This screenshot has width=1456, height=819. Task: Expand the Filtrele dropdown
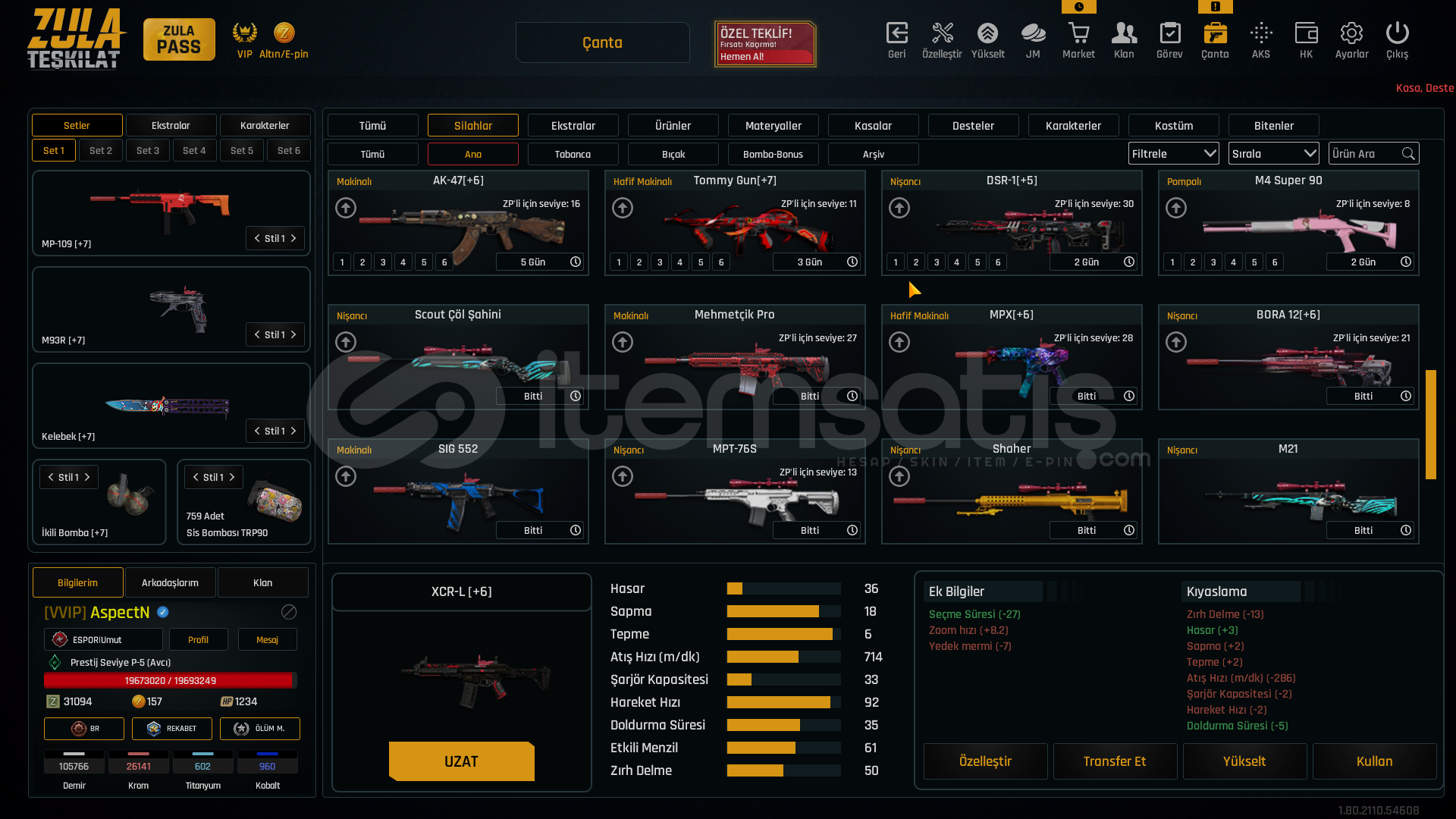tap(1173, 154)
